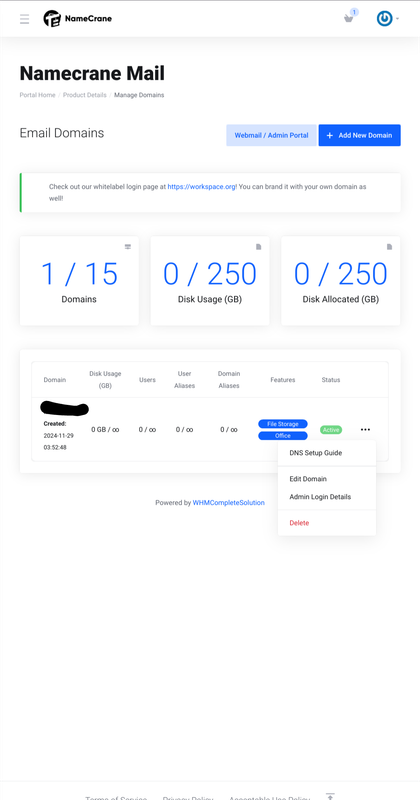This screenshot has height=800, width=420.
Task: Open the three-dot domain actions menu
Action: 365,430
